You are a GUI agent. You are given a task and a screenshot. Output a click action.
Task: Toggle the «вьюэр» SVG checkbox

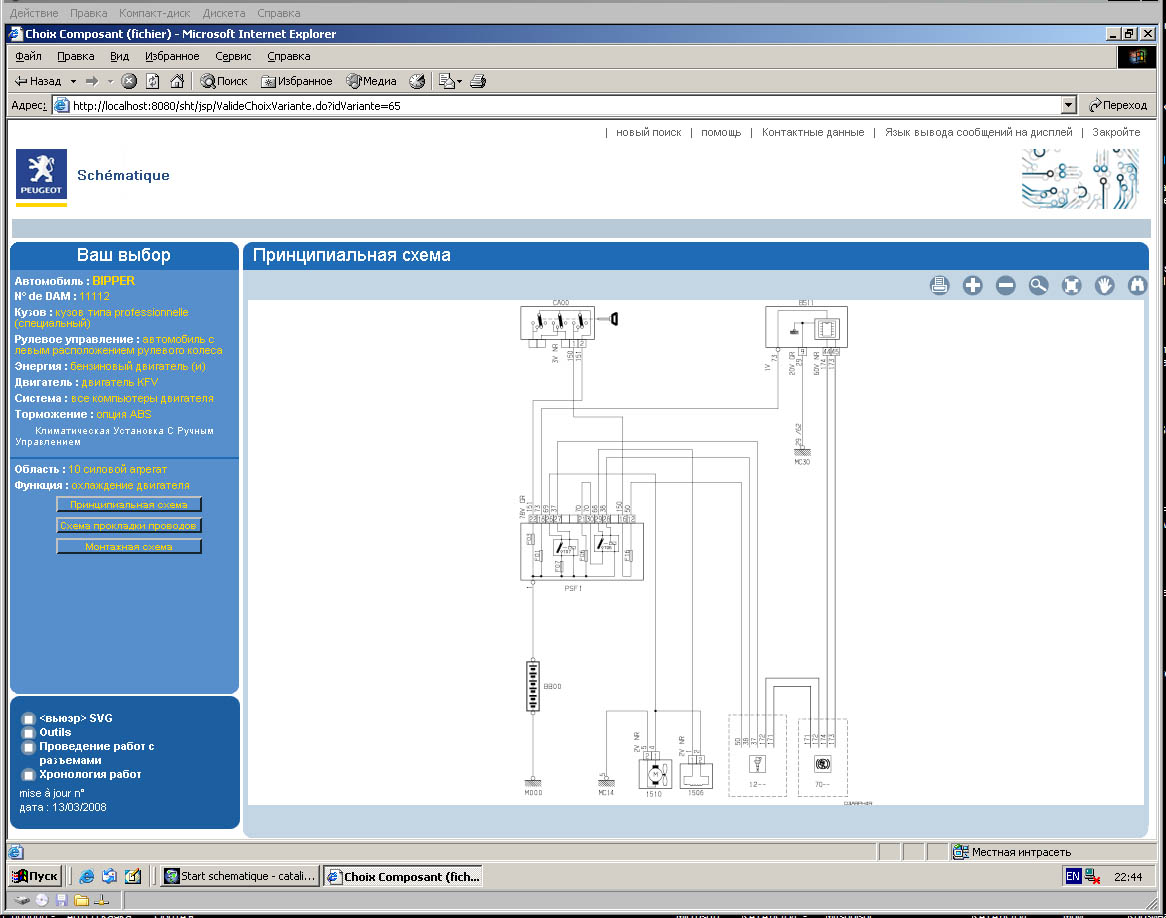pos(28,719)
